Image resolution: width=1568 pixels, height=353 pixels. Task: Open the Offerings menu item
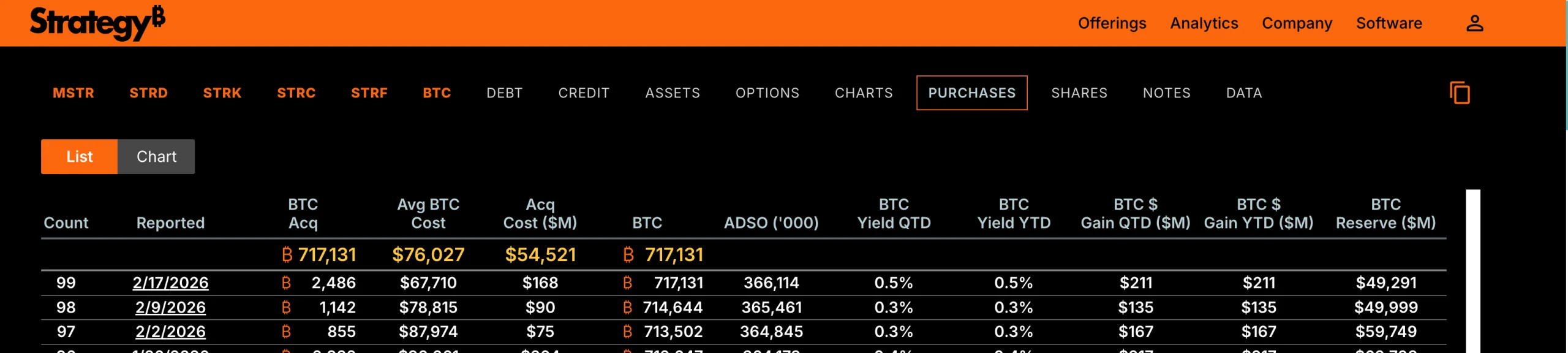tap(1112, 23)
